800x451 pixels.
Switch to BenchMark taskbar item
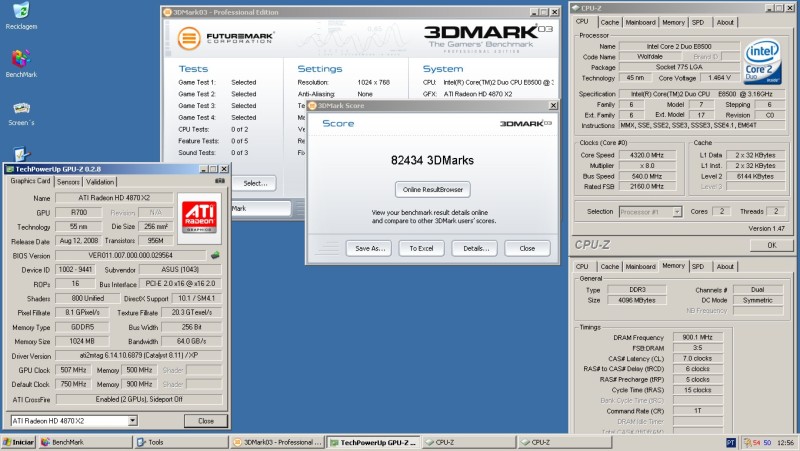85,442
